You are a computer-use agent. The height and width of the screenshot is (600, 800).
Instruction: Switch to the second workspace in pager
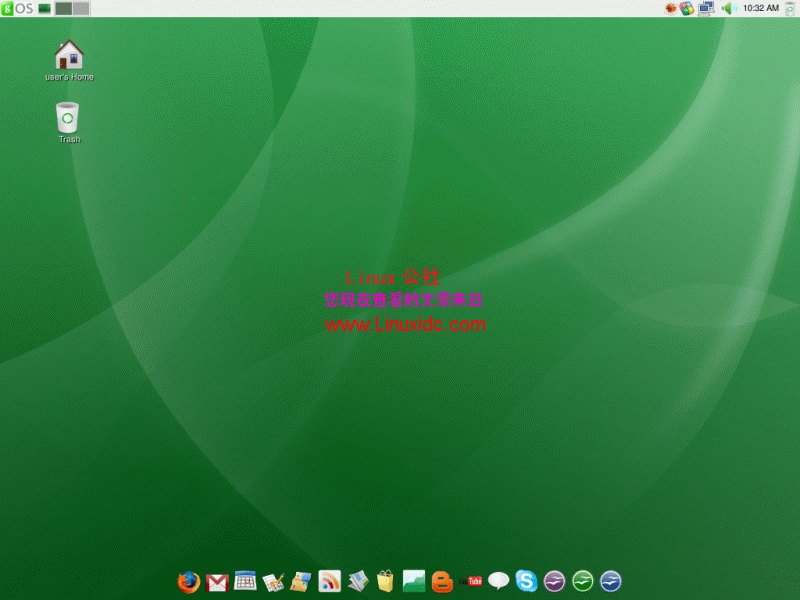coord(80,8)
